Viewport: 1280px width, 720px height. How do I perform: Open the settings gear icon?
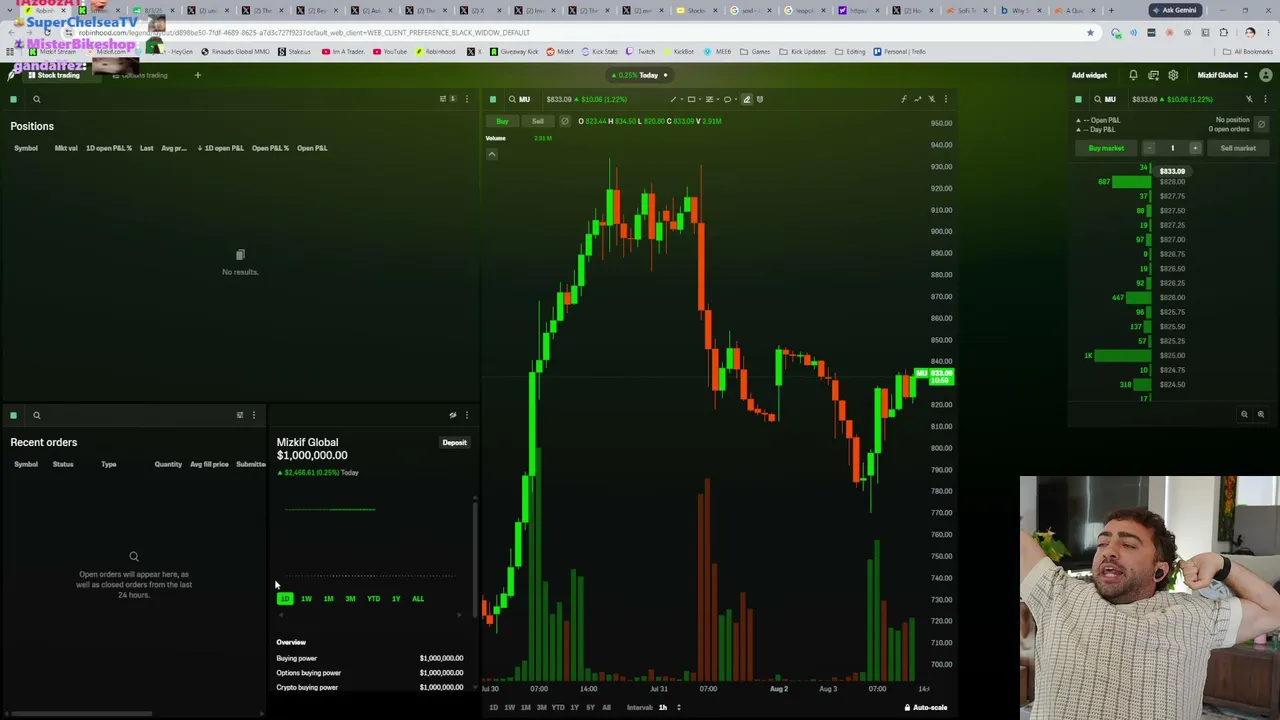point(1173,75)
